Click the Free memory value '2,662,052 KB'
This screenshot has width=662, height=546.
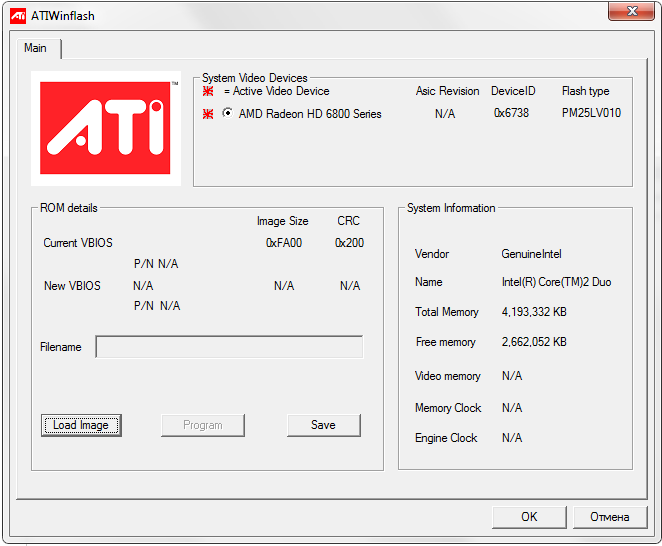tap(534, 342)
